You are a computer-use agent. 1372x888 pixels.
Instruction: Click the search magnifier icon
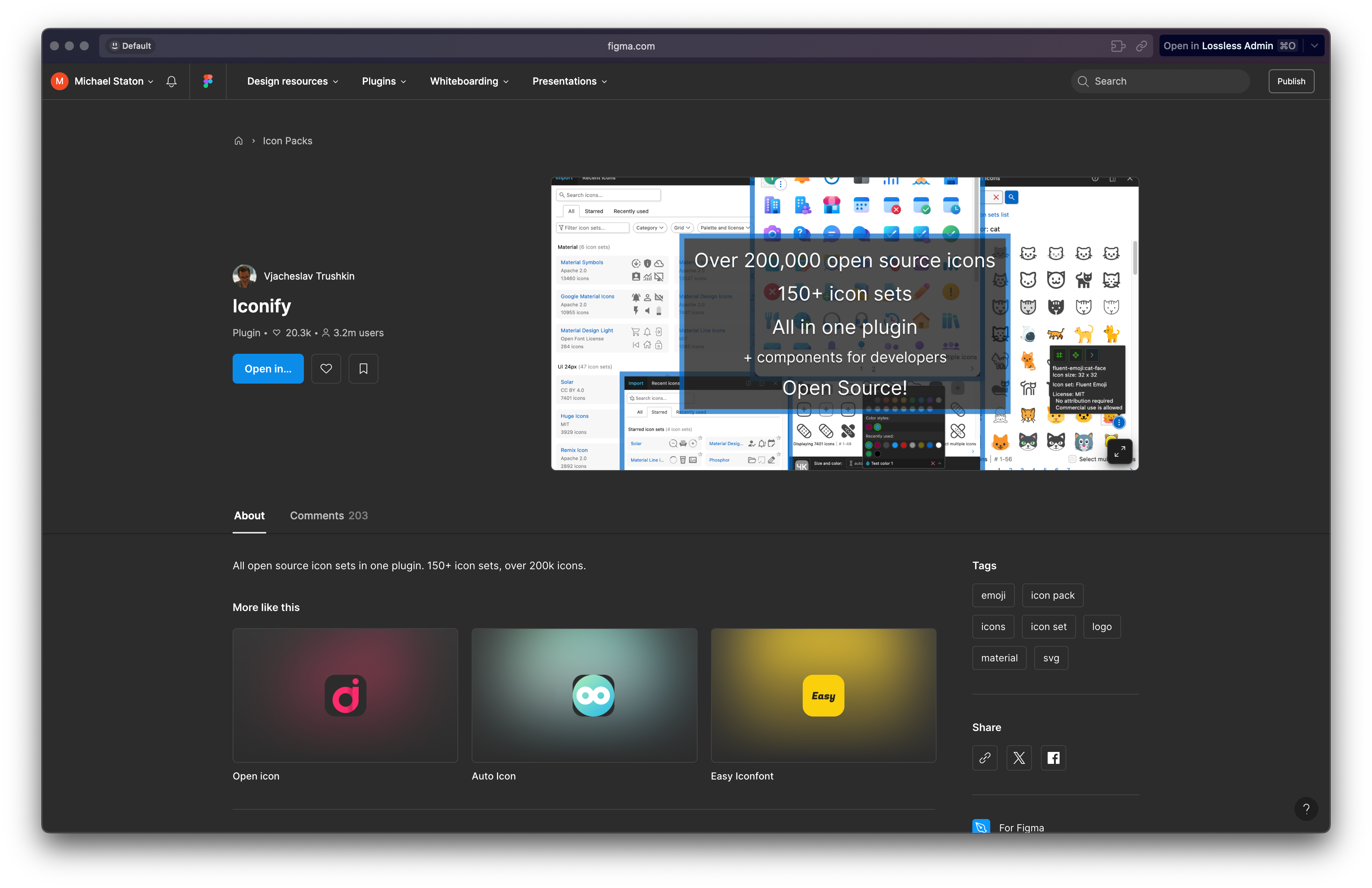click(x=1083, y=81)
